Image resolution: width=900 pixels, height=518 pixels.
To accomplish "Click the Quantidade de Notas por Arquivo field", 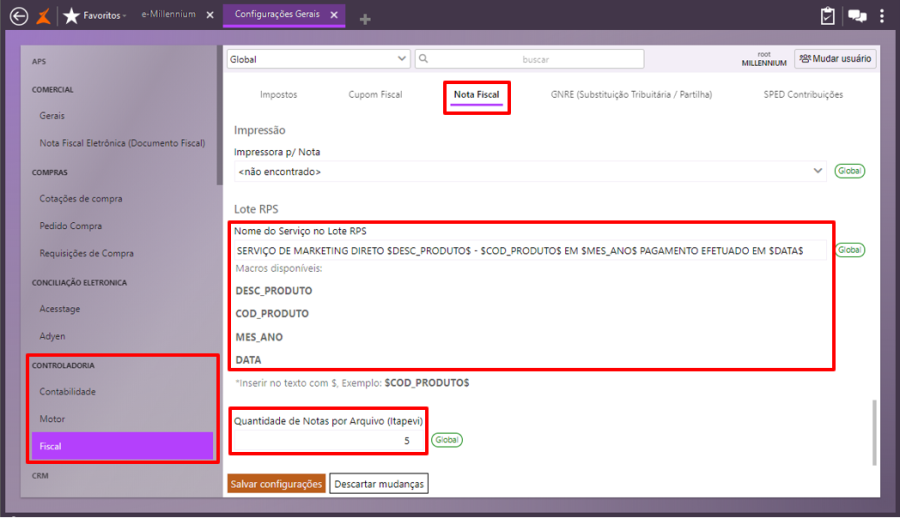I will pyautogui.click(x=328, y=440).
